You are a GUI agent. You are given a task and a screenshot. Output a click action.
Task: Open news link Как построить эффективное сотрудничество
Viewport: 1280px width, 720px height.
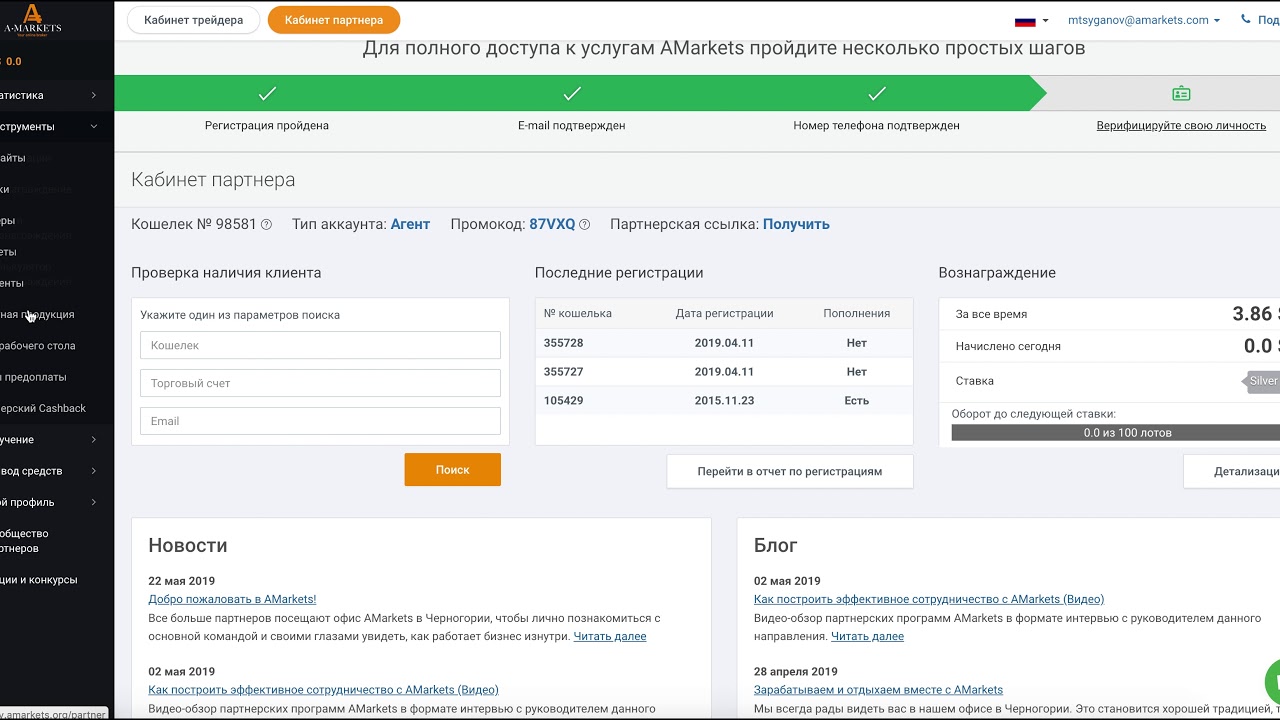coord(323,689)
